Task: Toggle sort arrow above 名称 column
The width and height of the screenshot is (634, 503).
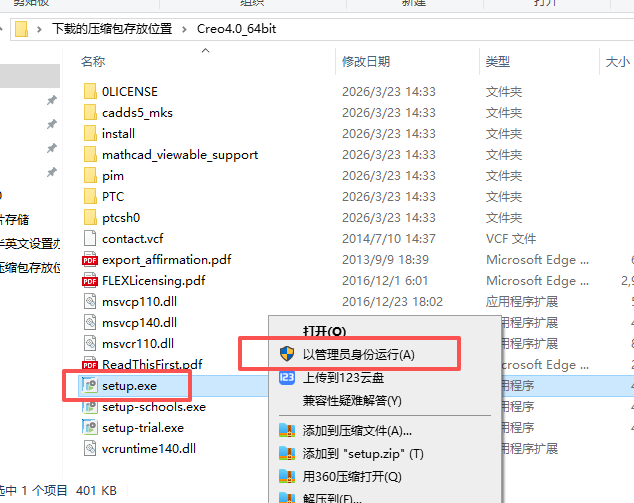Action: pos(205,51)
